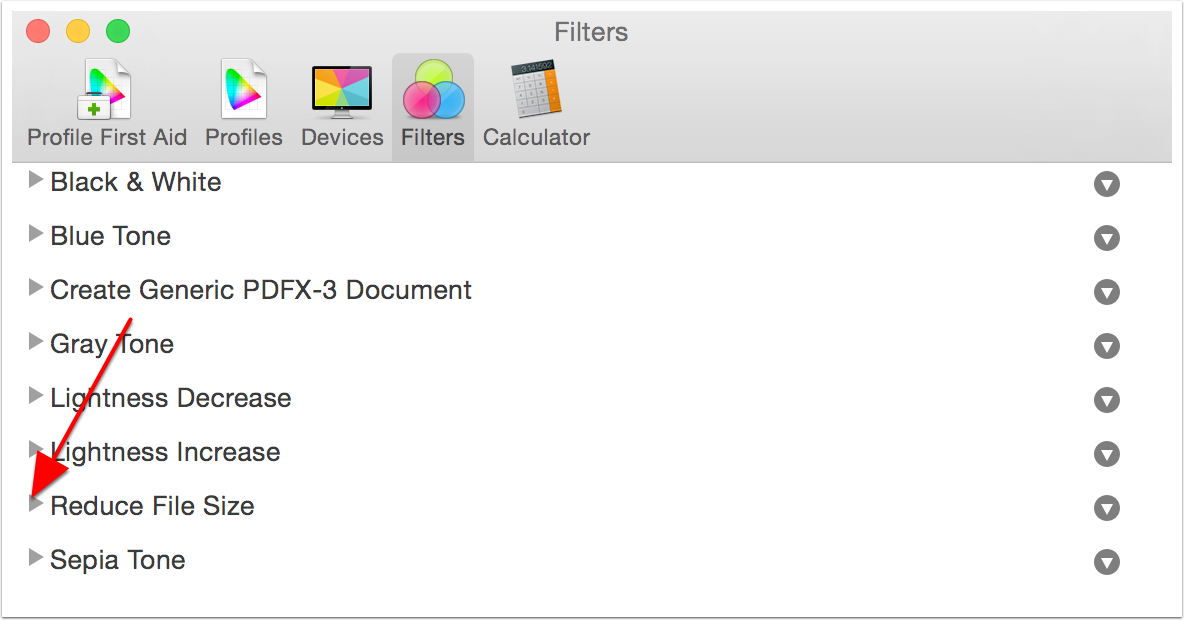
Task: Open dropdown menu for Lightness Decrease
Action: click(1106, 400)
